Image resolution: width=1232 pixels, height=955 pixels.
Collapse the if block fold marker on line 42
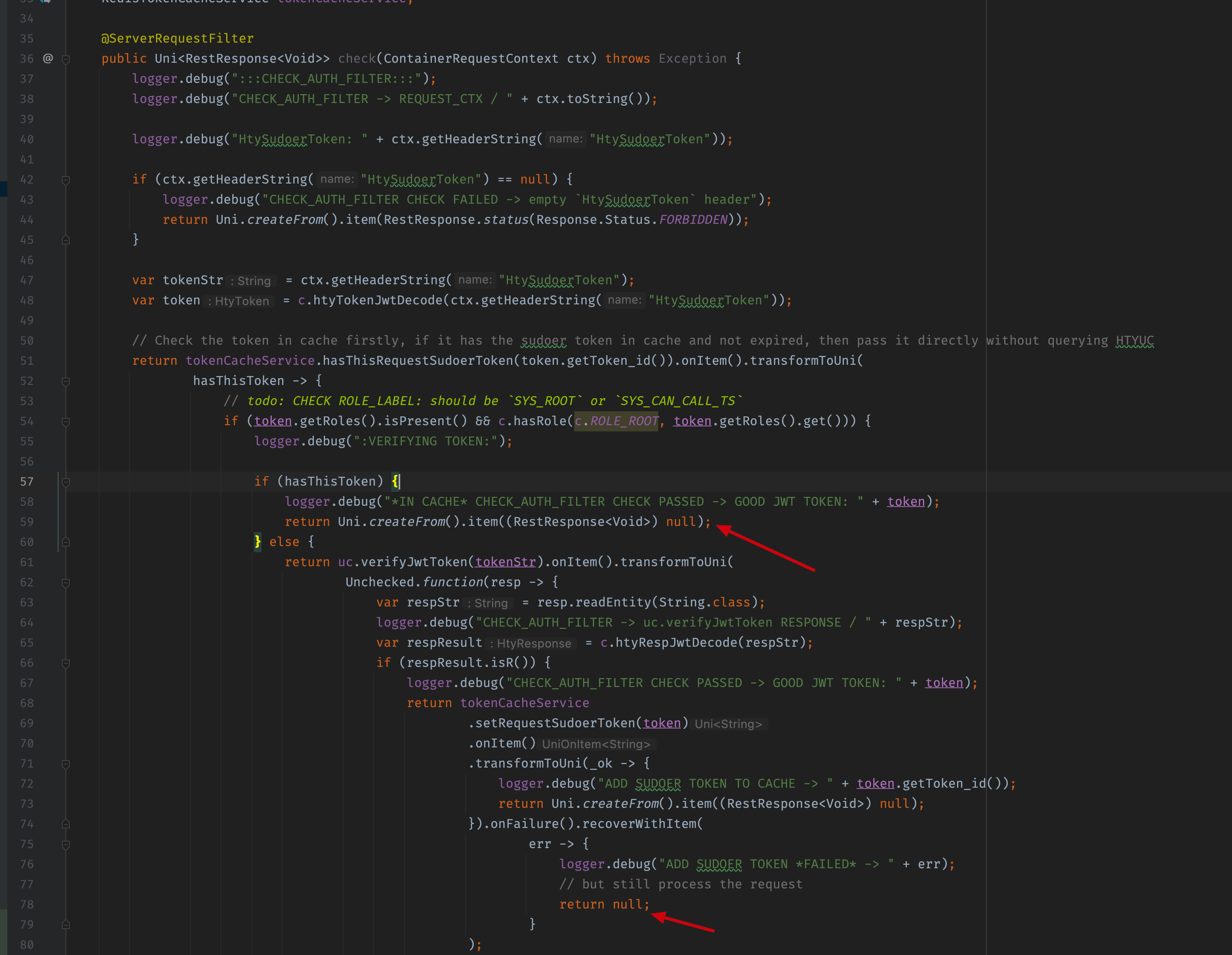(66, 180)
